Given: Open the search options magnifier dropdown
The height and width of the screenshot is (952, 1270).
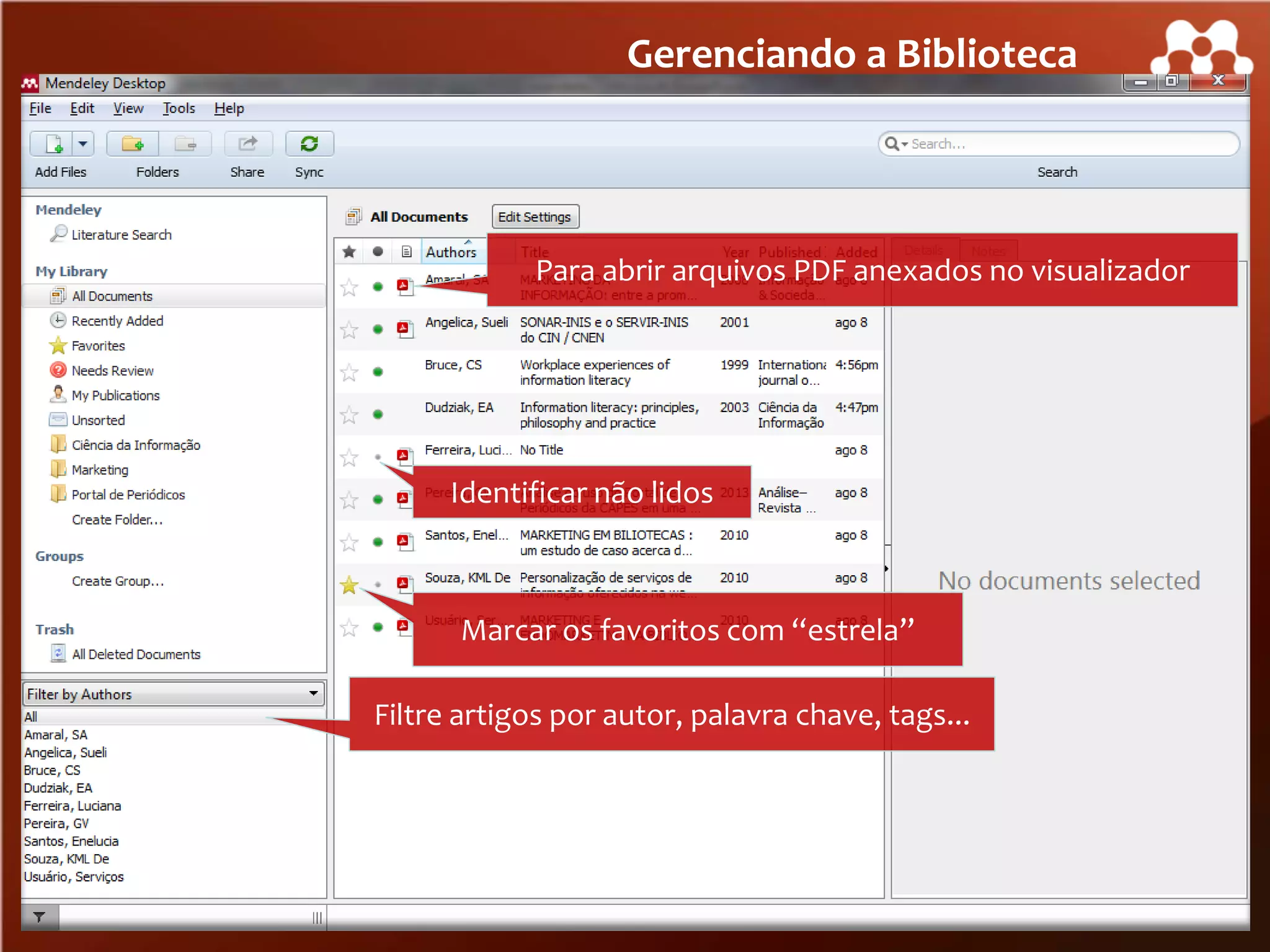Looking at the screenshot, I should click(895, 144).
